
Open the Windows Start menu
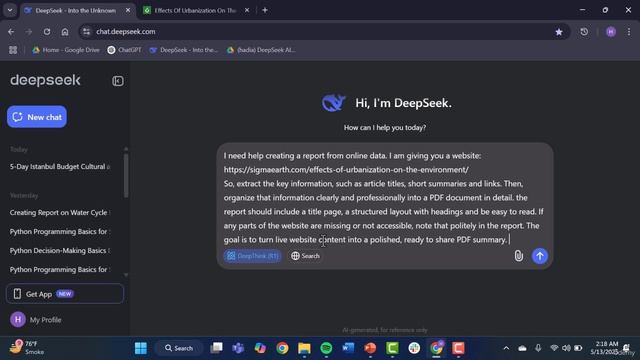pyautogui.click(x=141, y=348)
